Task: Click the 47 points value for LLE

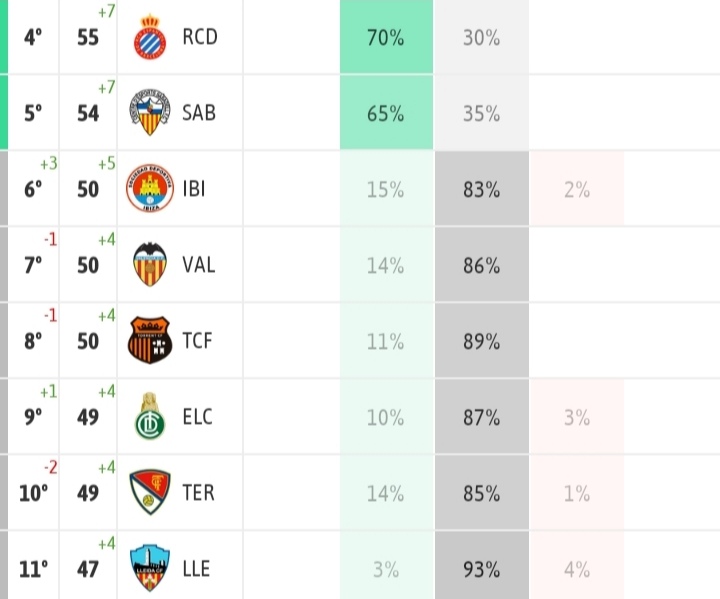Action: click(x=88, y=569)
